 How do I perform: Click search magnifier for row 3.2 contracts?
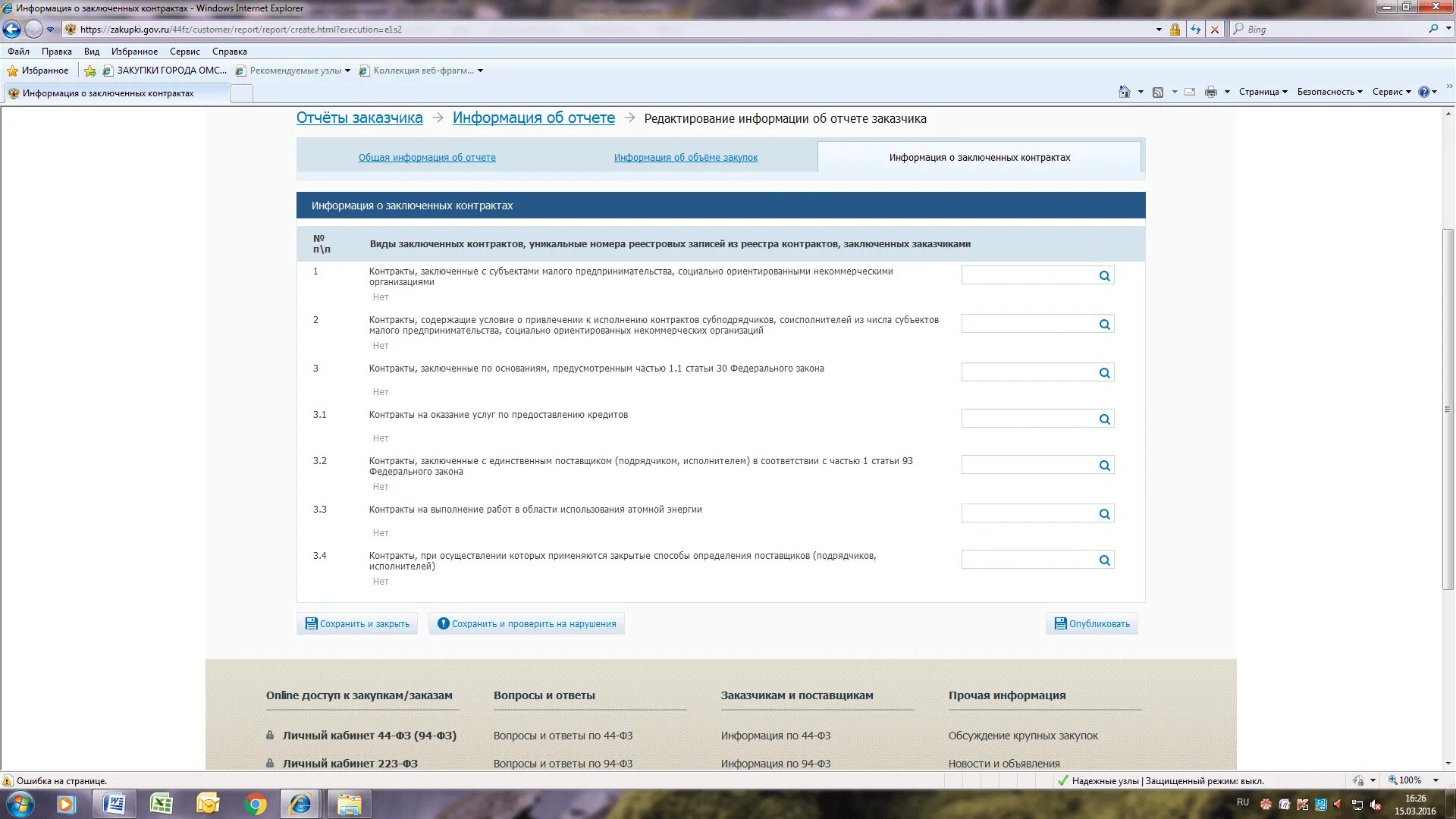1104,466
